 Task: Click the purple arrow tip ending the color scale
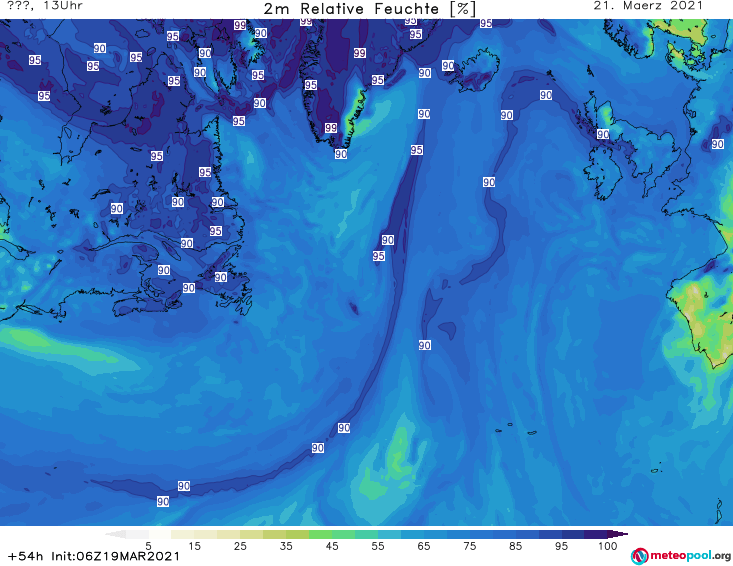pos(618,534)
